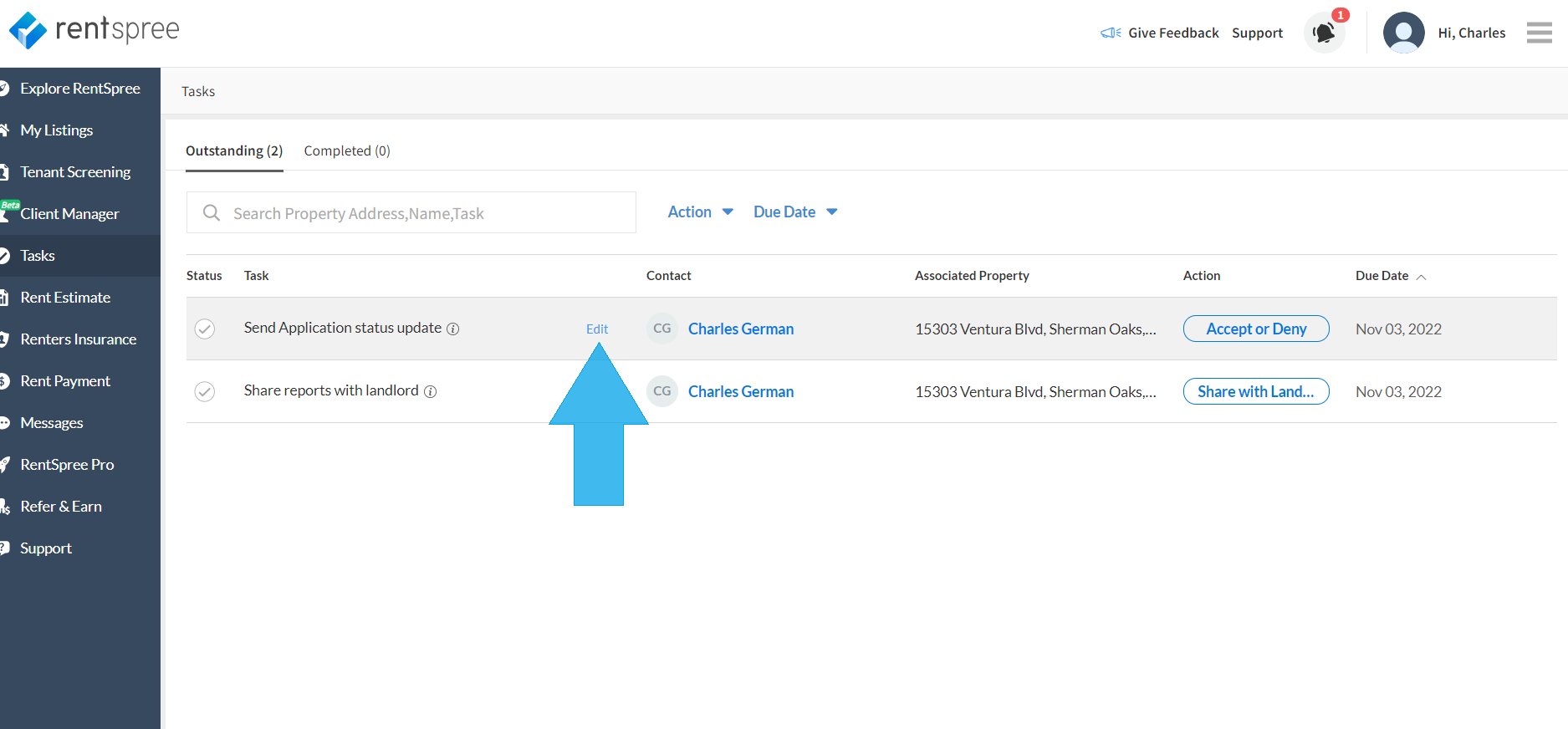
Task: Click the user avatar icon
Action: click(1403, 33)
